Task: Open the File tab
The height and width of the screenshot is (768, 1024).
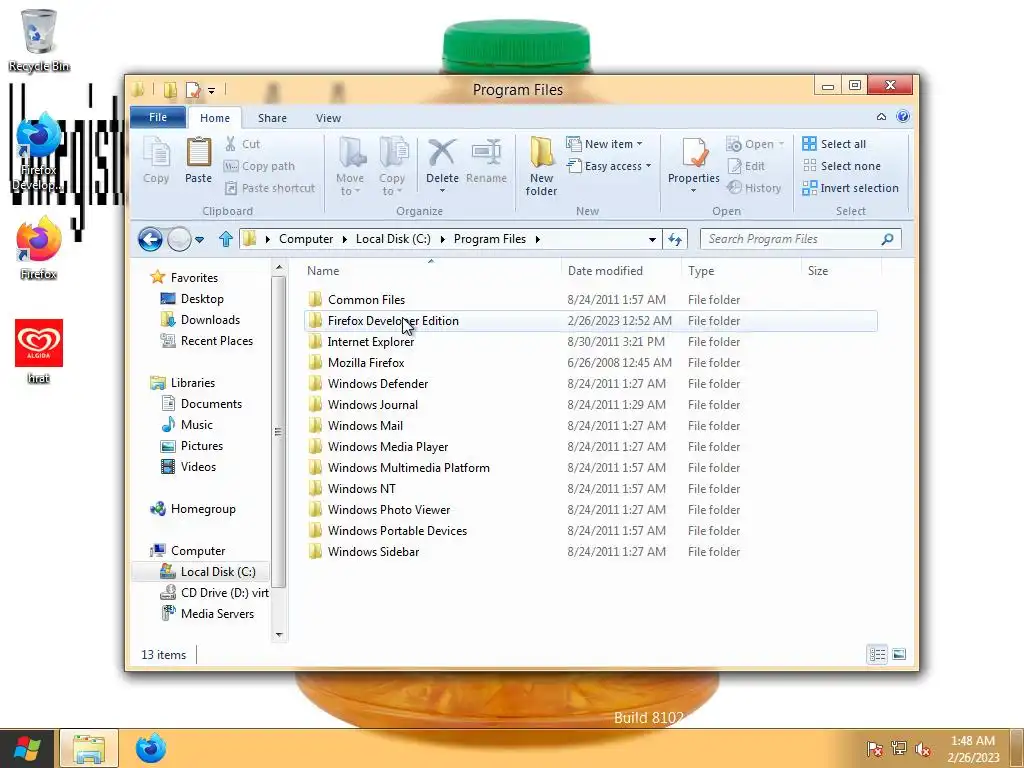Action: pyautogui.click(x=158, y=117)
